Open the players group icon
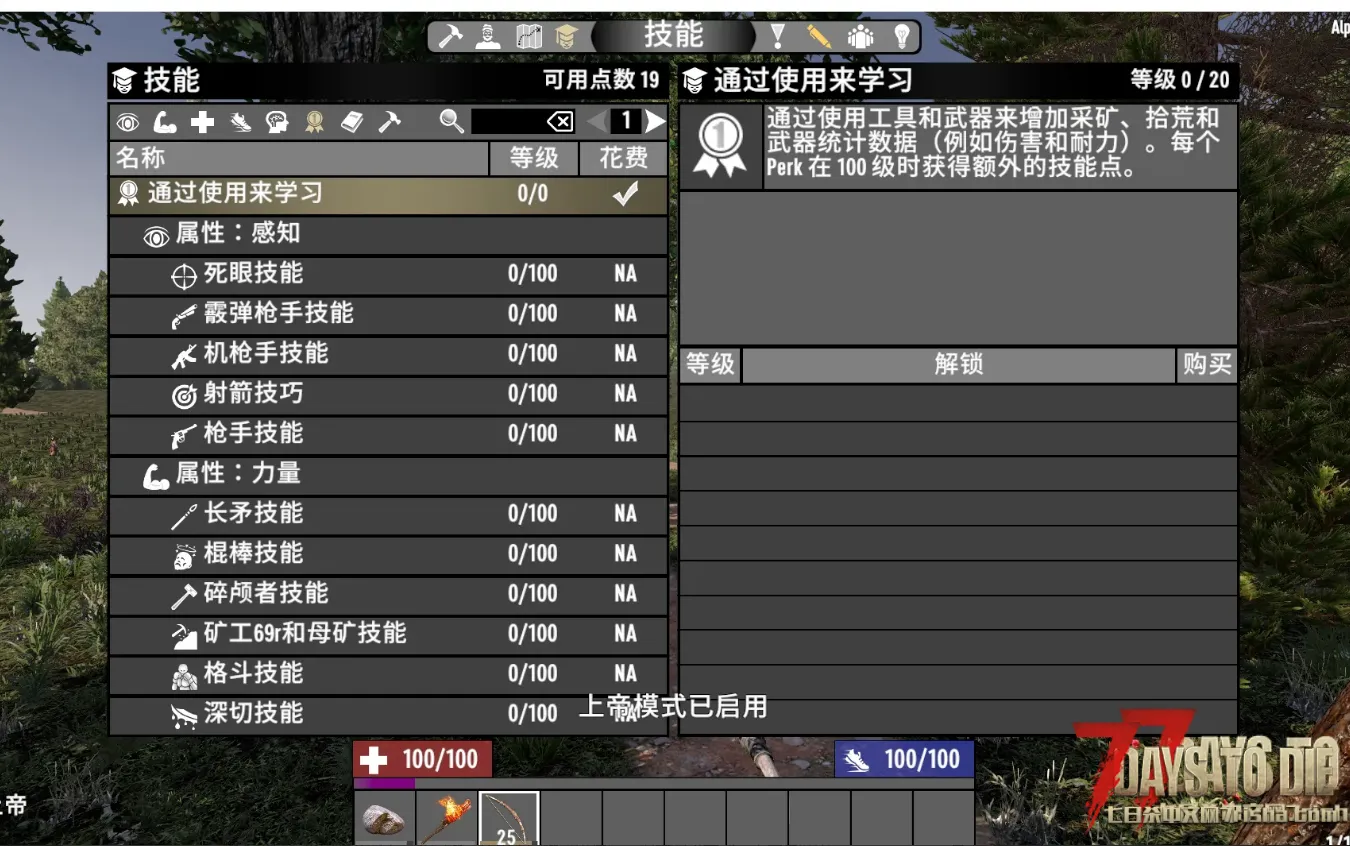The image size is (1350, 846). coord(860,37)
